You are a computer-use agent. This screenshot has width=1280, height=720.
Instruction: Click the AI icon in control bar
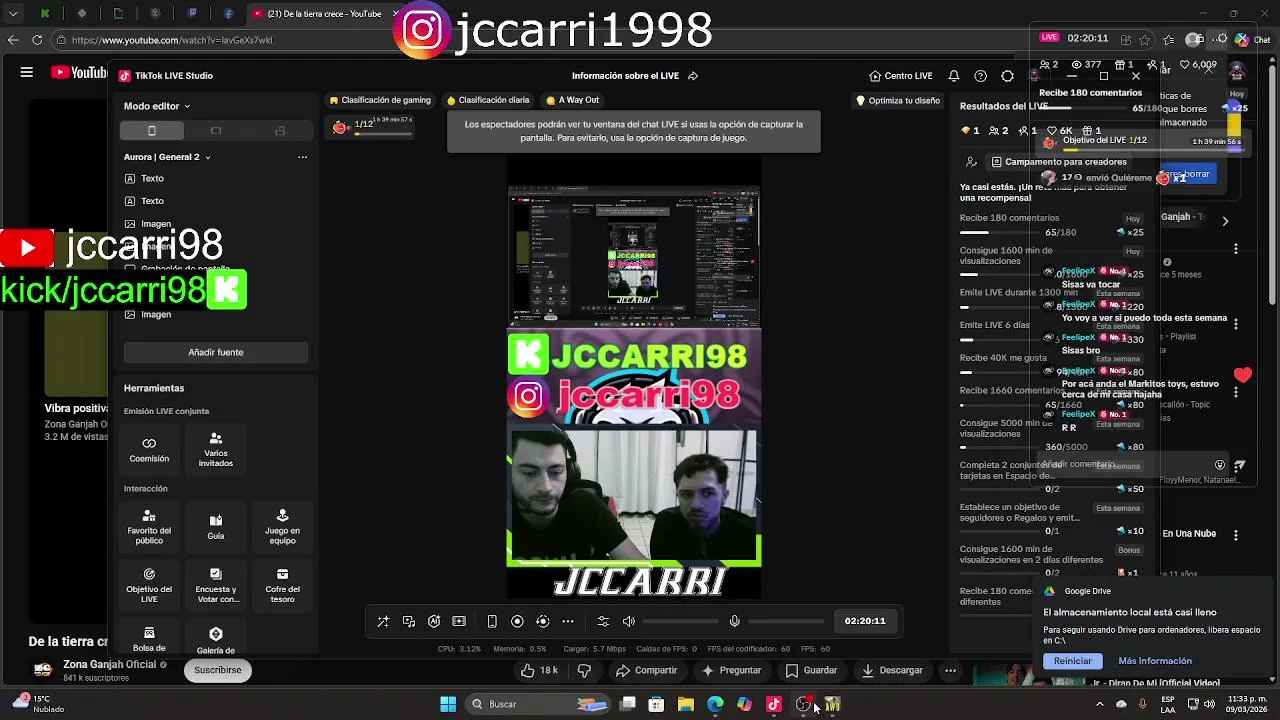pyautogui.click(x=434, y=621)
